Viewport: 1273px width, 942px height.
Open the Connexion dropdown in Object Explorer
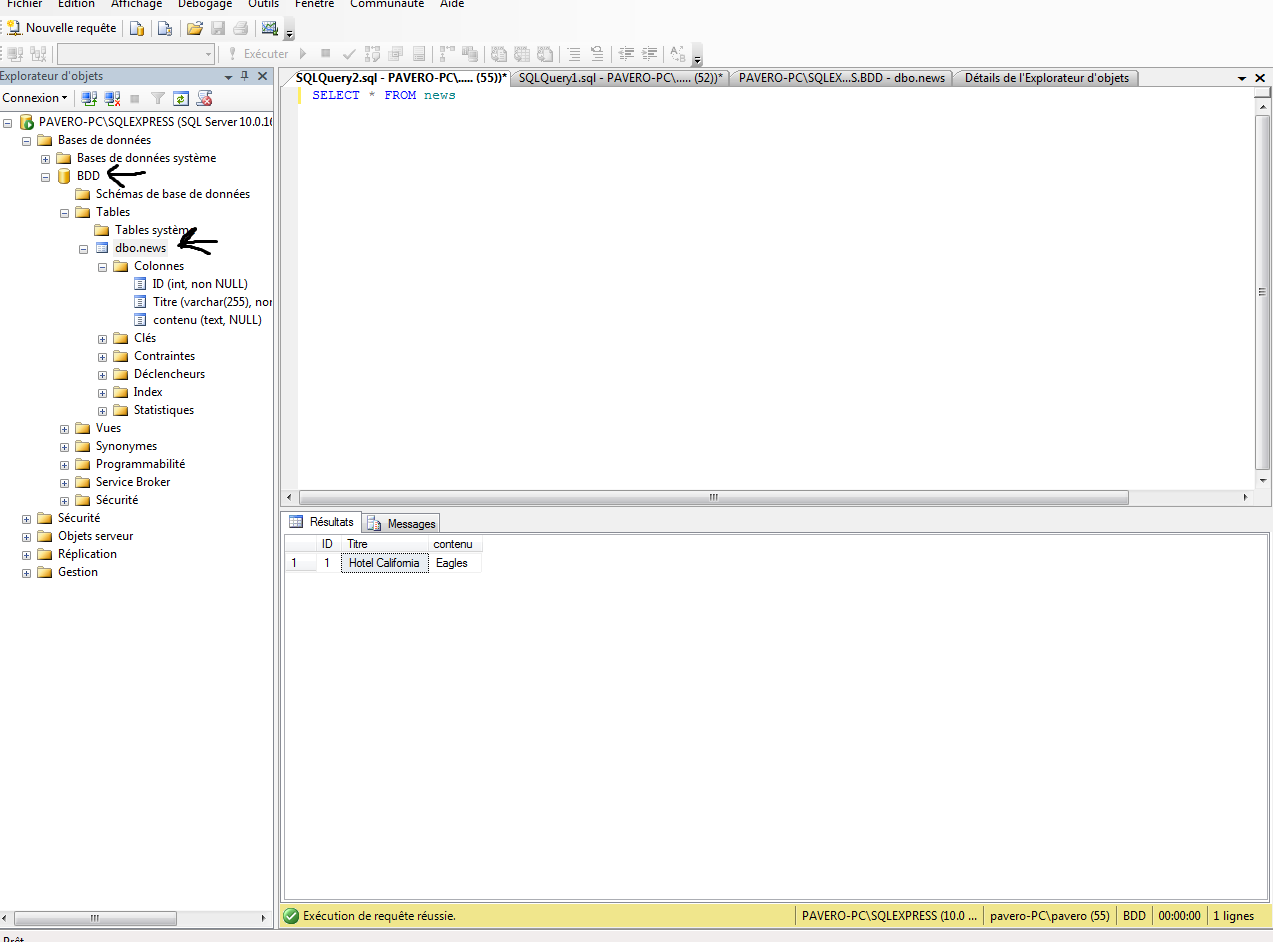pos(35,97)
